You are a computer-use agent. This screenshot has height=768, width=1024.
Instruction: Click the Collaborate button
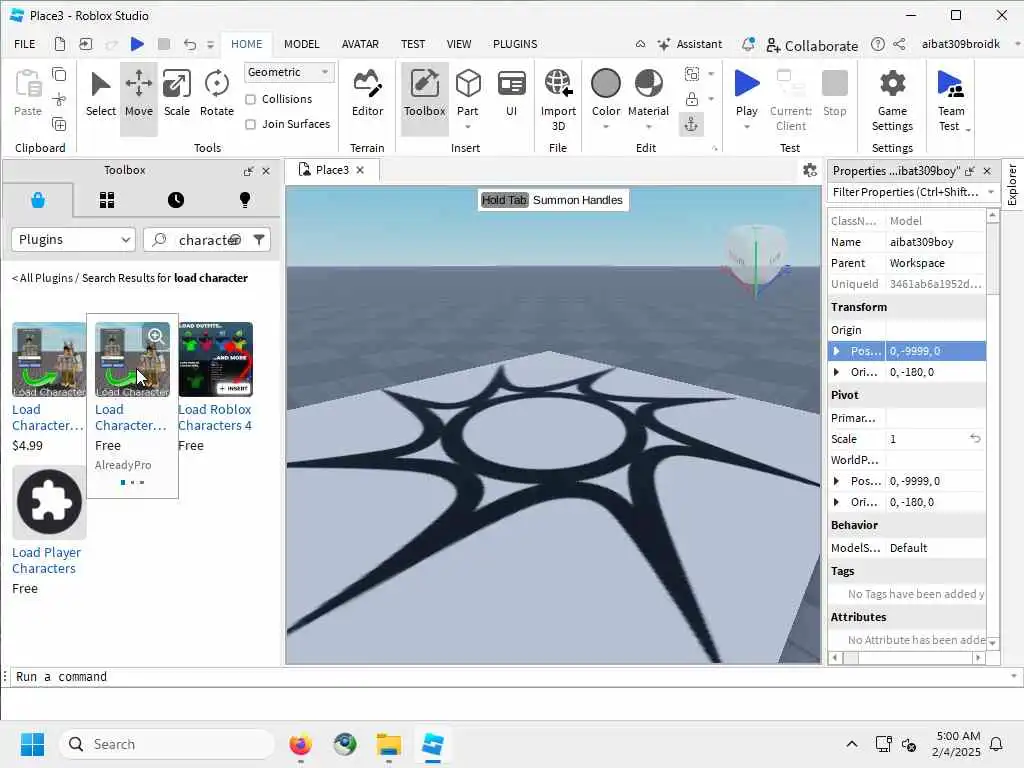812,45
